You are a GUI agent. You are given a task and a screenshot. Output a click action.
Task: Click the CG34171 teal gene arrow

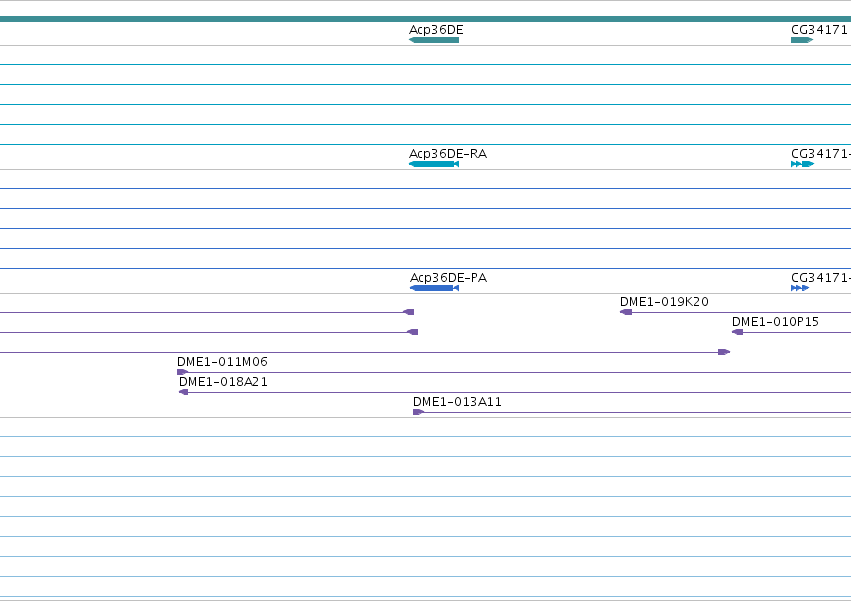[x=802, y=40]
